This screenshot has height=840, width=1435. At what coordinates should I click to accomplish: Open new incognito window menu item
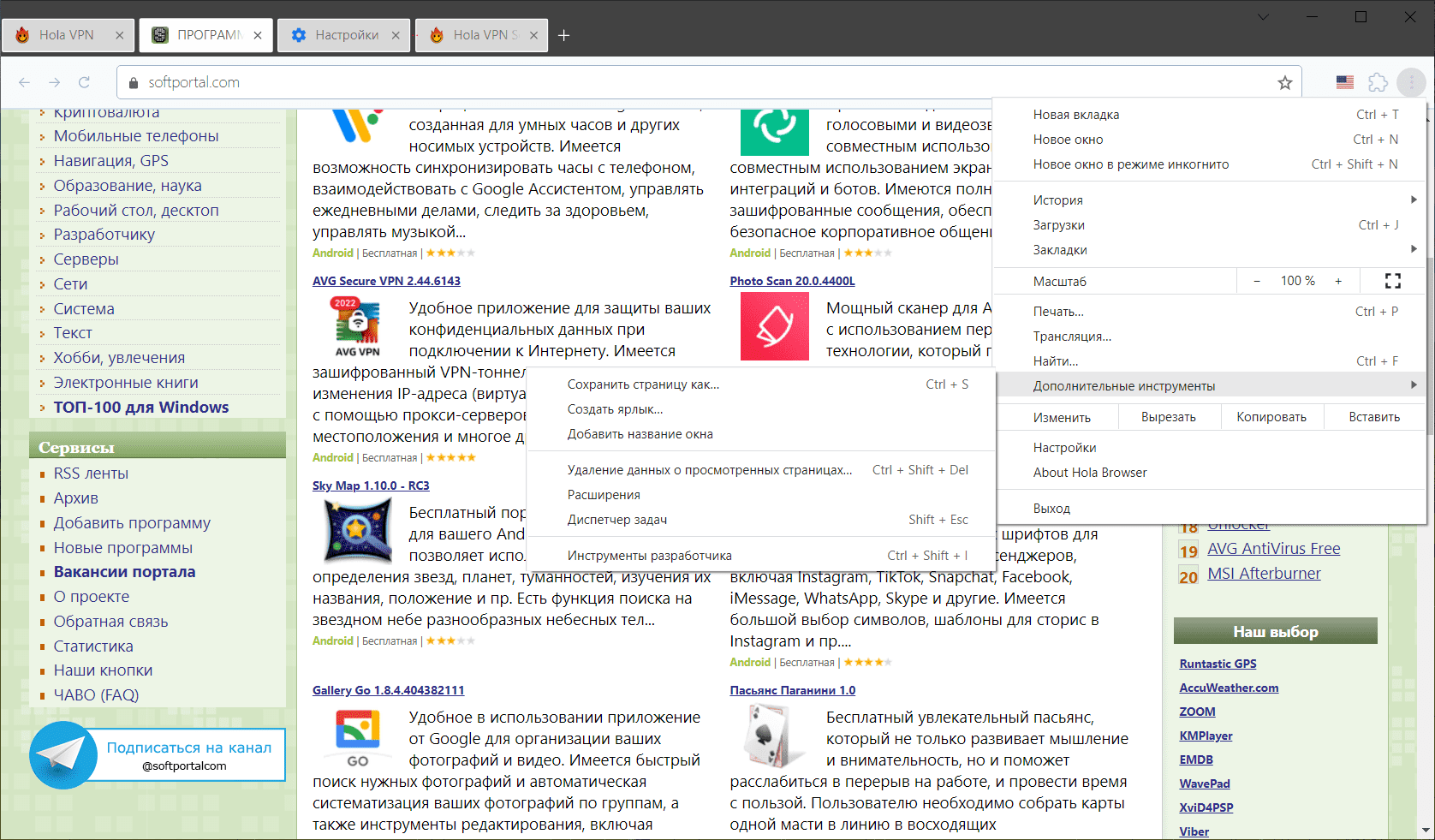(1209, 164)
